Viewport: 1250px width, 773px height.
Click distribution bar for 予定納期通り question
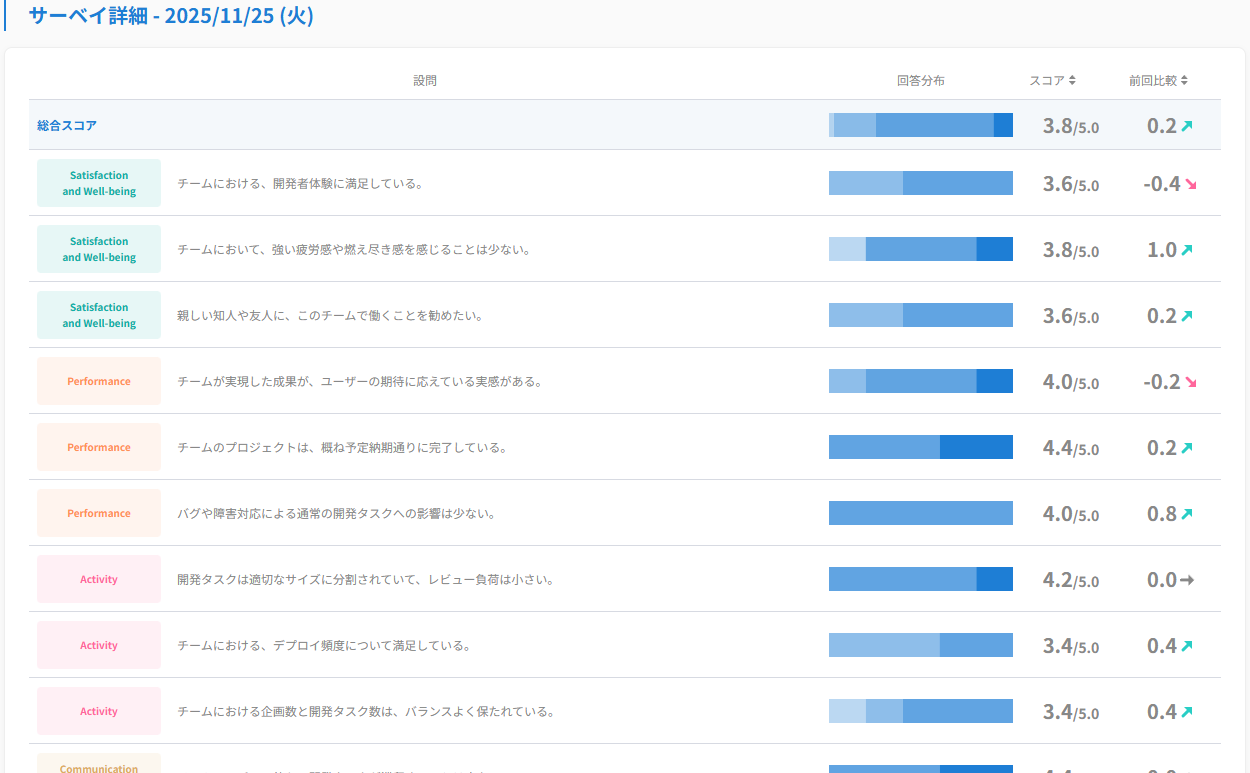pos(921,447)
